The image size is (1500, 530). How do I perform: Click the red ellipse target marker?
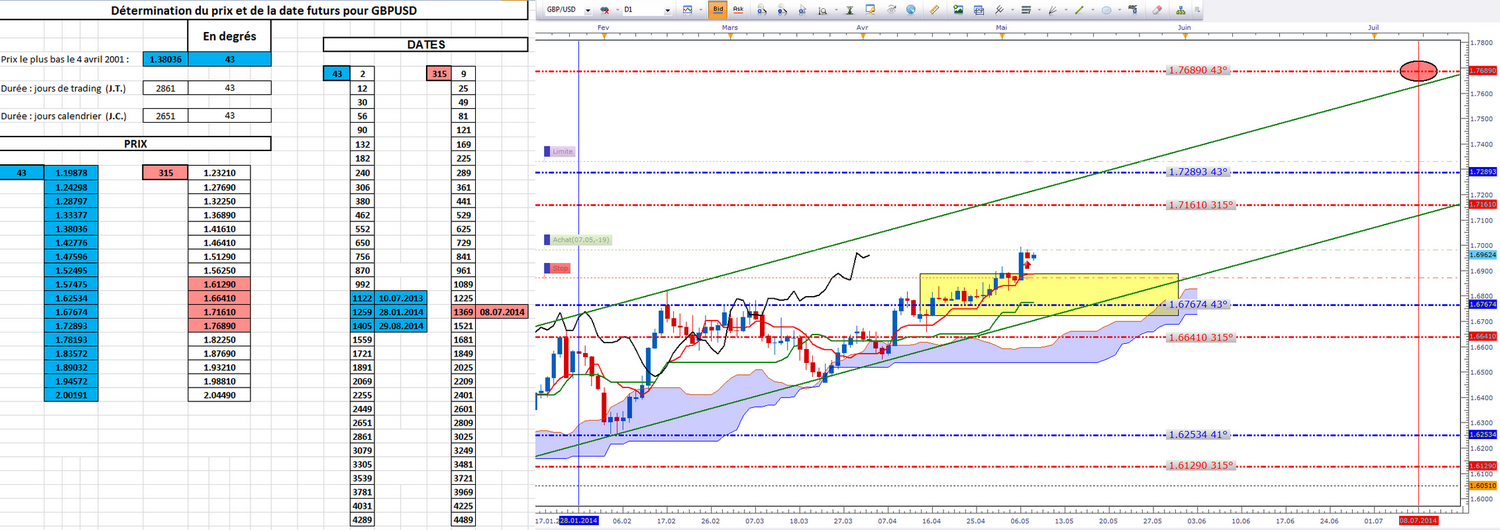(x=1418, y=71)
